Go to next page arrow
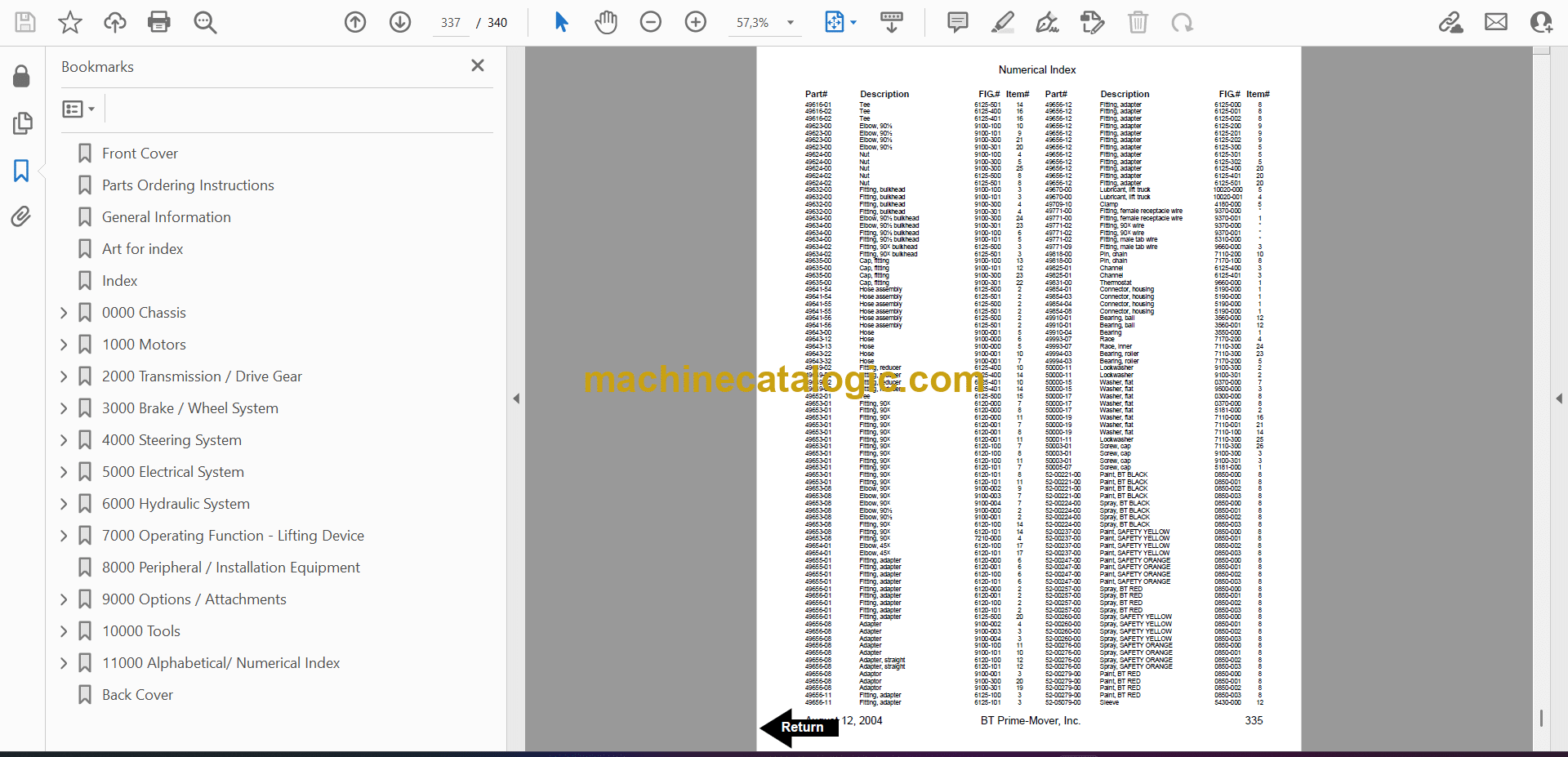The image size is (1568, 757). [x=400, y=22]
